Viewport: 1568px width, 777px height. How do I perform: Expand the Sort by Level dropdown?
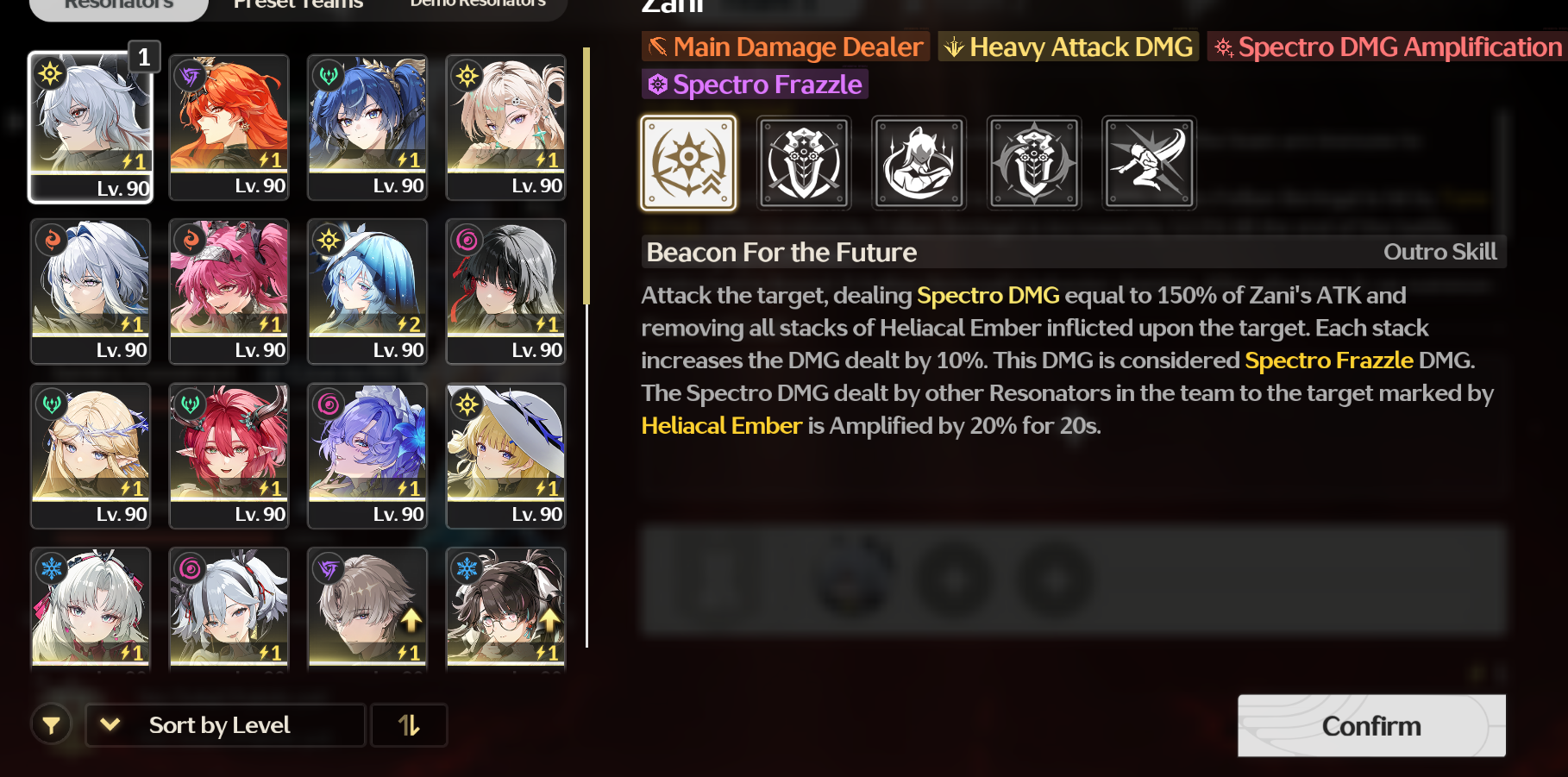click(225, 725)
